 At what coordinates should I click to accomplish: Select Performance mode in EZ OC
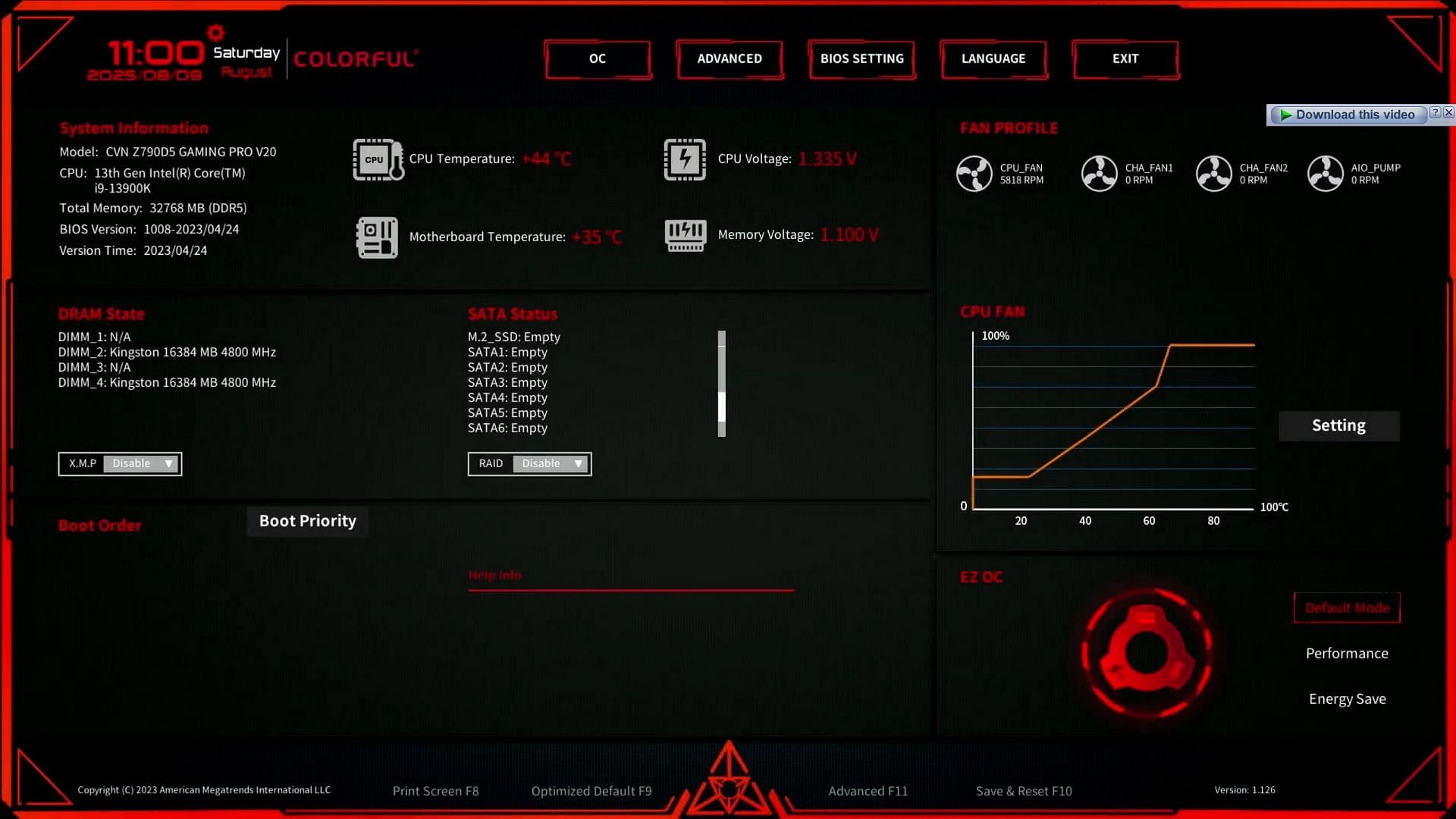pyautogui.click(x=1345, y=652)
